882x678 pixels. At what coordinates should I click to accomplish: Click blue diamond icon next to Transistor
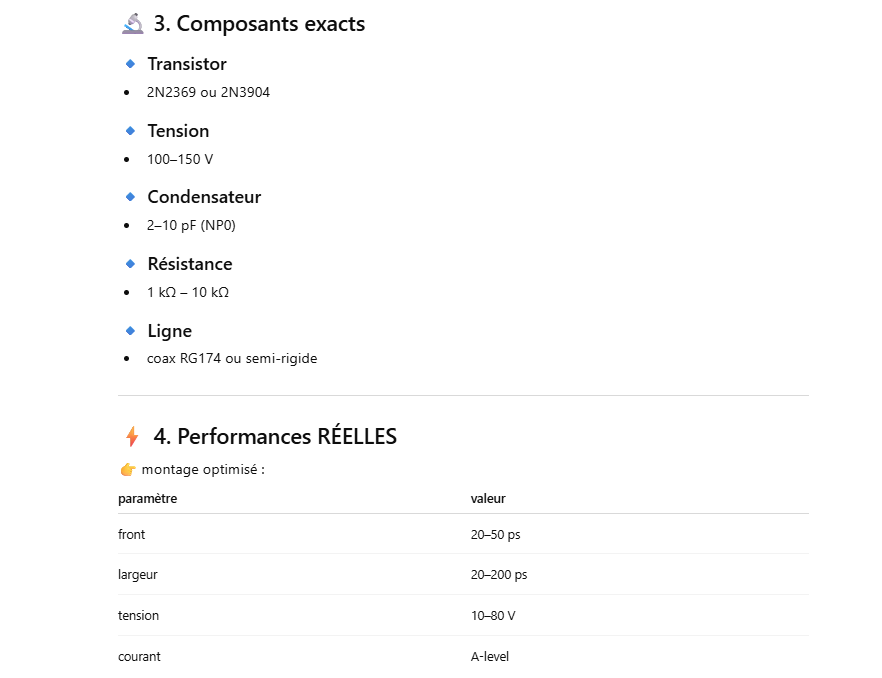point(130,64)
